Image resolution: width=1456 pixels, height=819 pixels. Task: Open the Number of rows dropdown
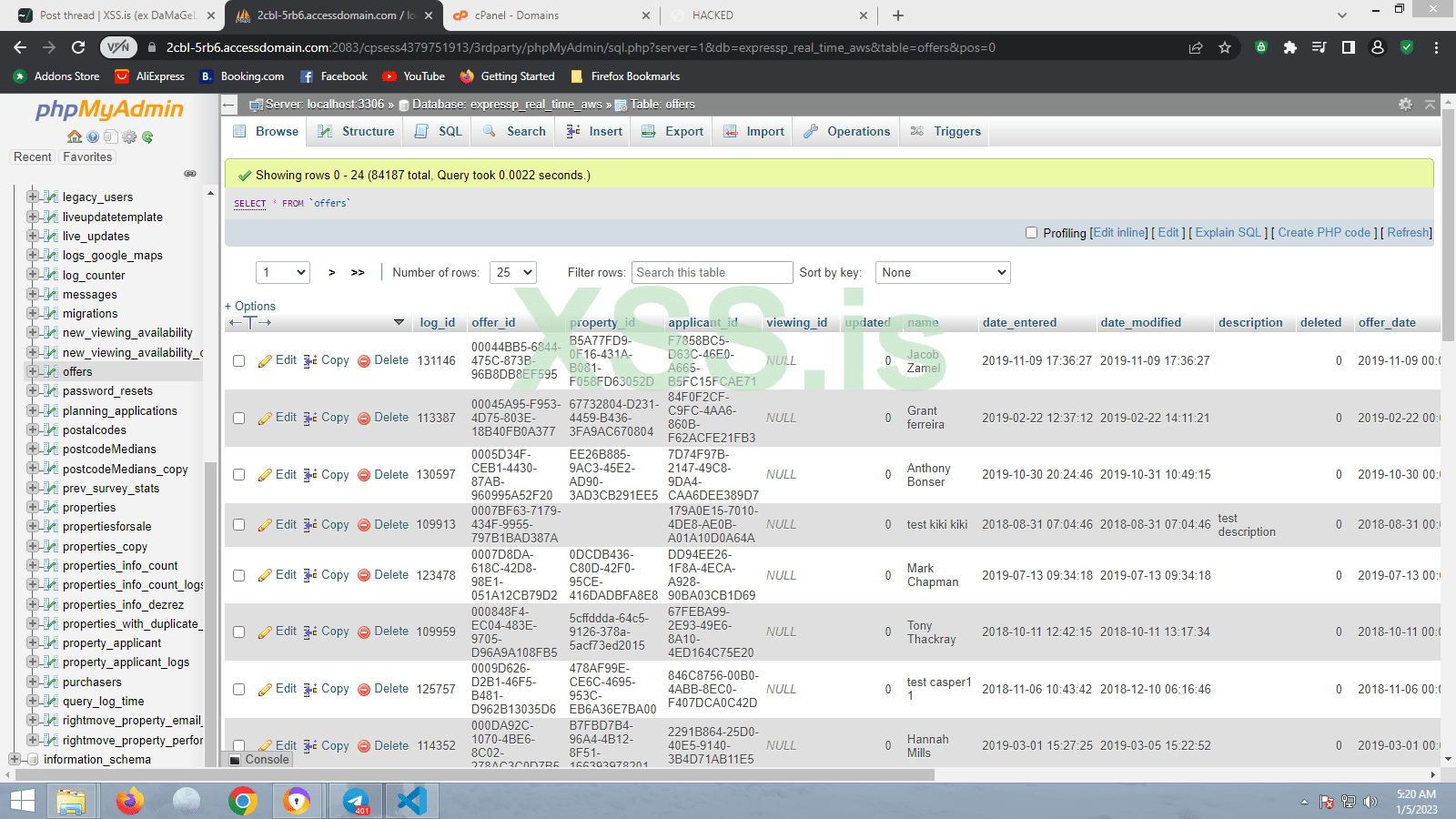tap(513, 272)
